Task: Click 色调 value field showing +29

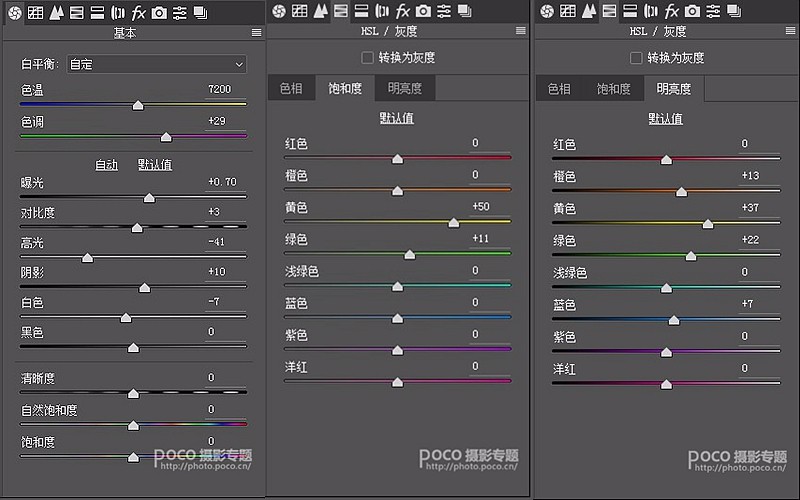Action: tap(226, 121)
